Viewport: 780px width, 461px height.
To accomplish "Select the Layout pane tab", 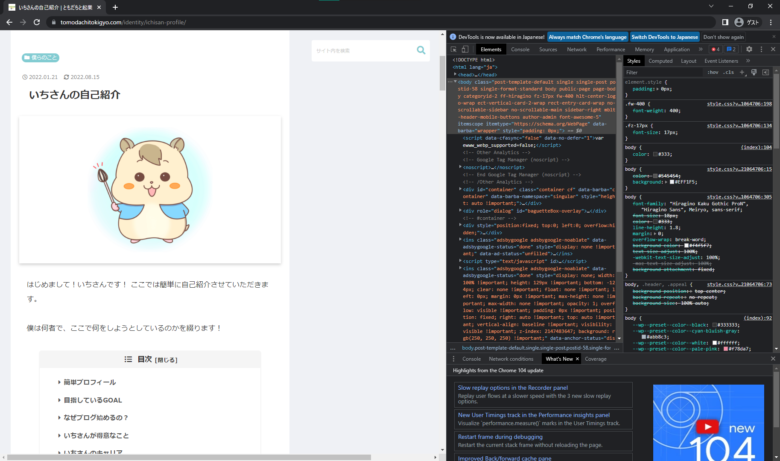I will pos(688,61).
